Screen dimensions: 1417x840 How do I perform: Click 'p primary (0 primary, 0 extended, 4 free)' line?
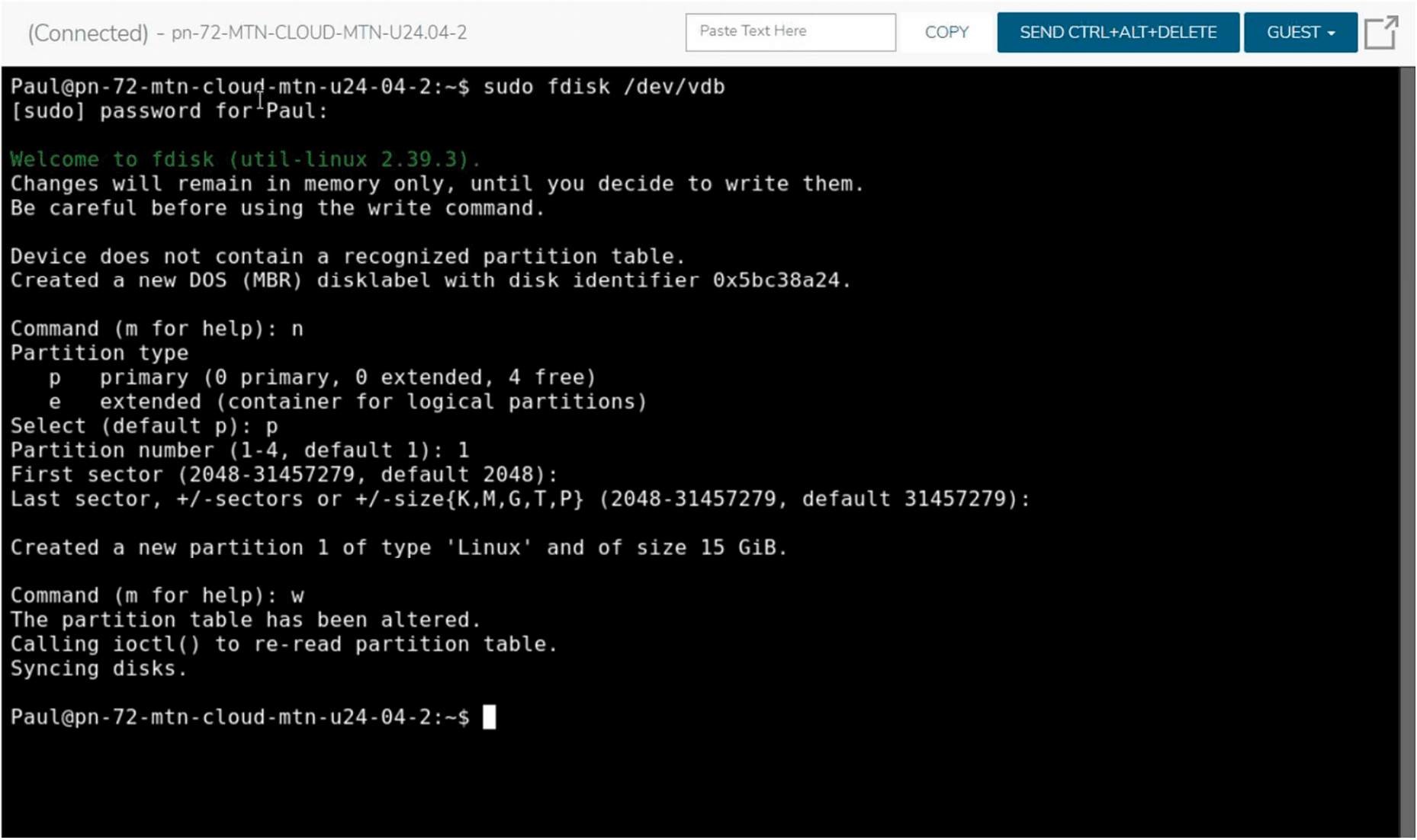pyautogui.click(x=323, y=377)
